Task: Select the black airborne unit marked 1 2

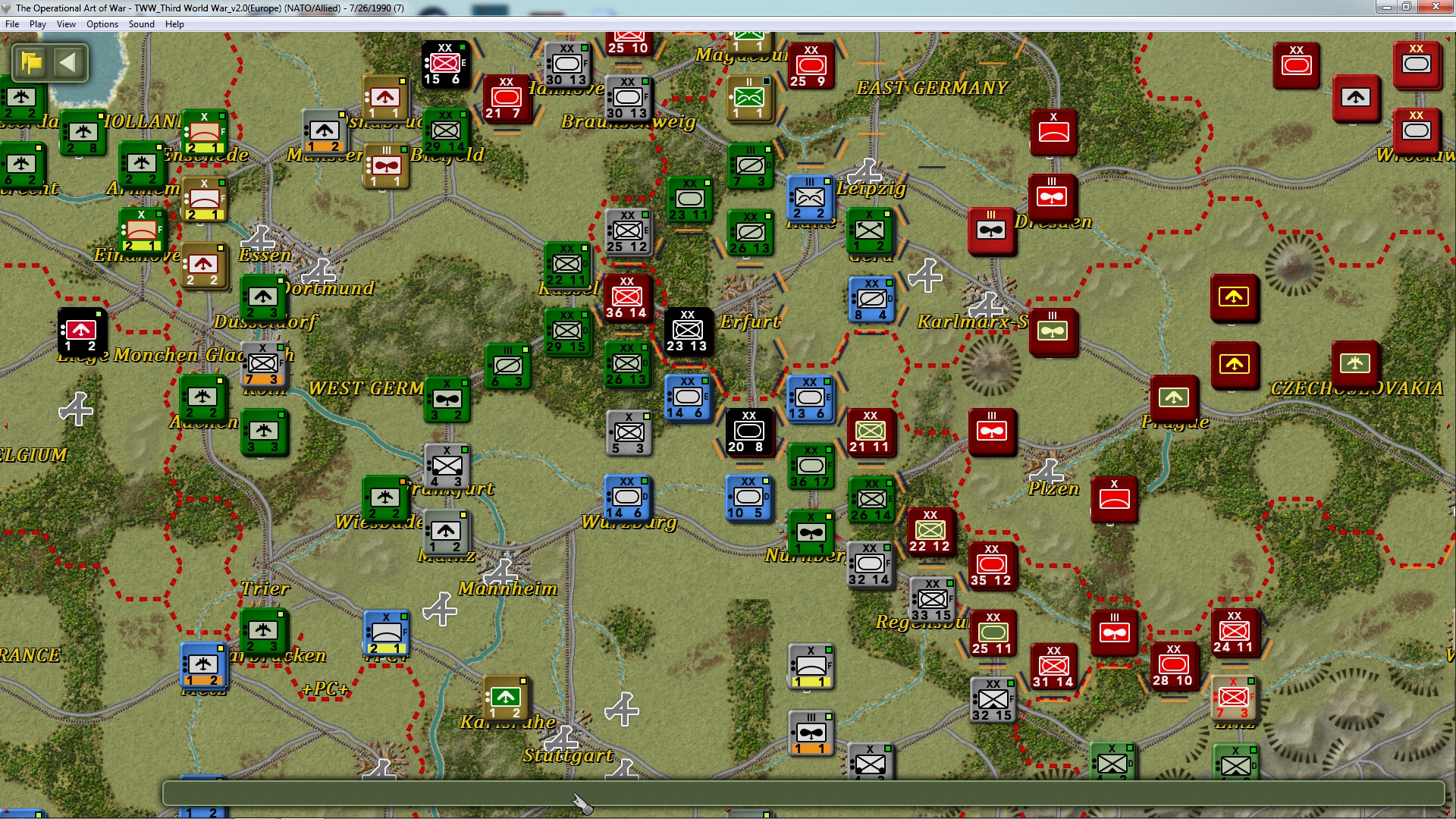Action: point(81,331)
